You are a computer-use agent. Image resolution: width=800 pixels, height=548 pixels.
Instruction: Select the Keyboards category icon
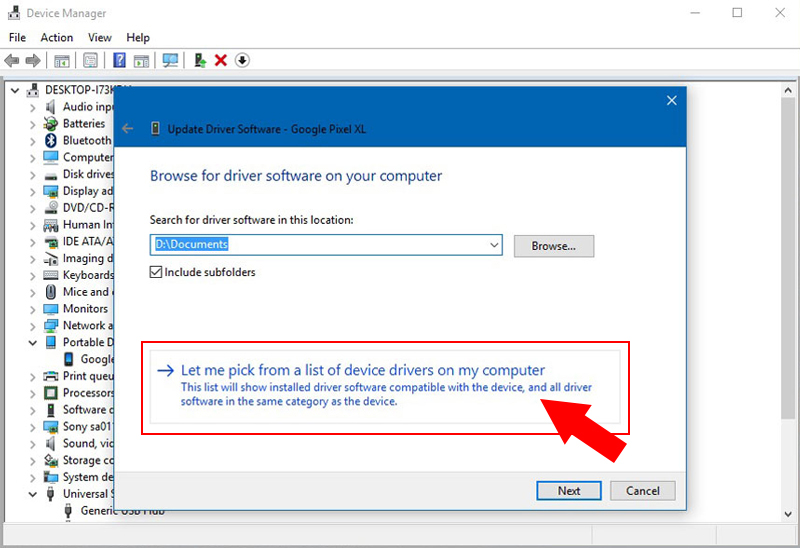[51, 275]
